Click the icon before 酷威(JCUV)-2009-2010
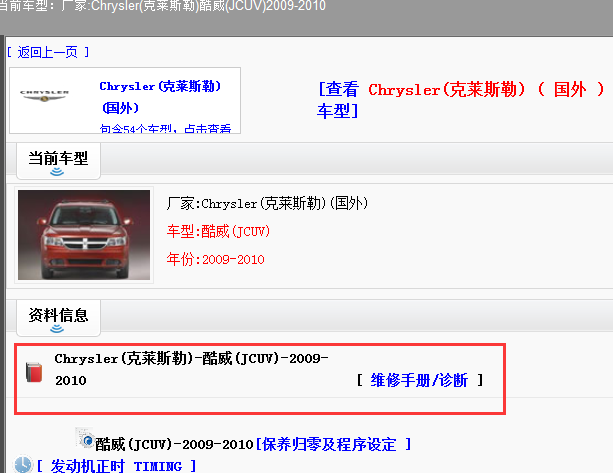The width and height of the screenshot is (613, 473). click(85, 437)
